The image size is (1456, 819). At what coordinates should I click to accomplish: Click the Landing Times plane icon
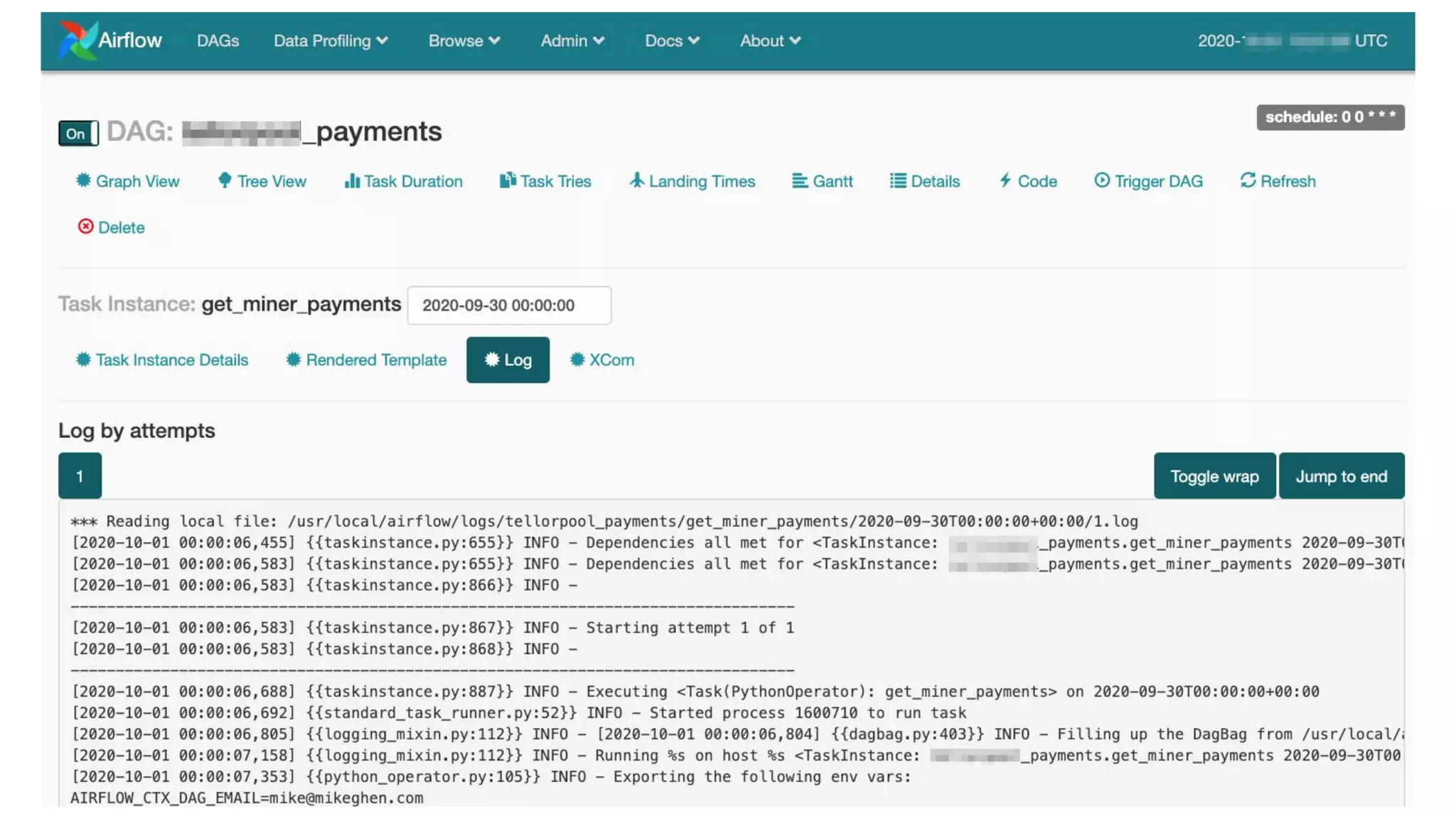636,181
